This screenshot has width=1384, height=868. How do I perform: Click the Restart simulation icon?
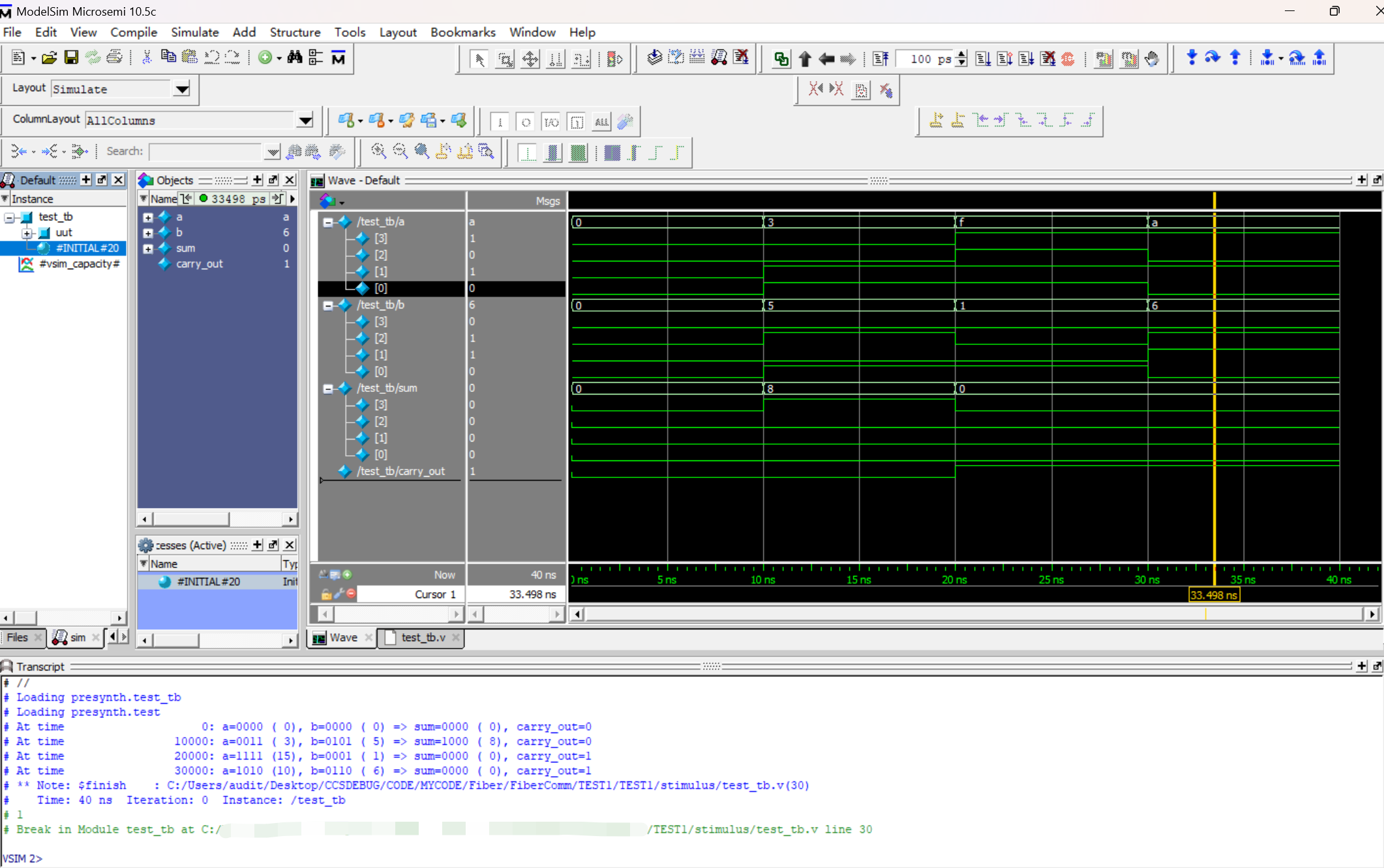880,59
